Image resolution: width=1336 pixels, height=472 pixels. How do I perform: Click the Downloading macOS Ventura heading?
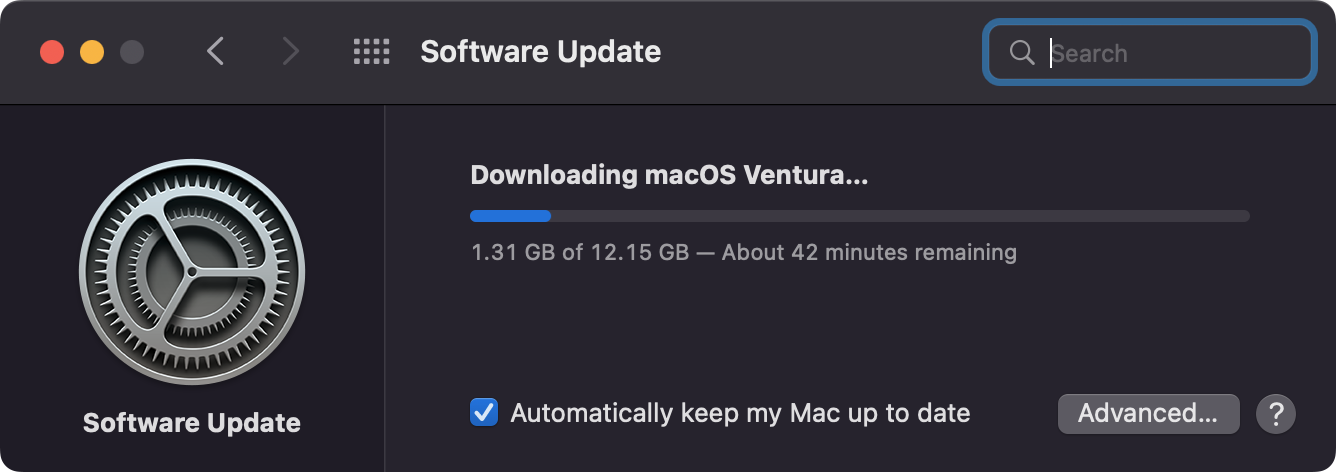click(669, 175)
